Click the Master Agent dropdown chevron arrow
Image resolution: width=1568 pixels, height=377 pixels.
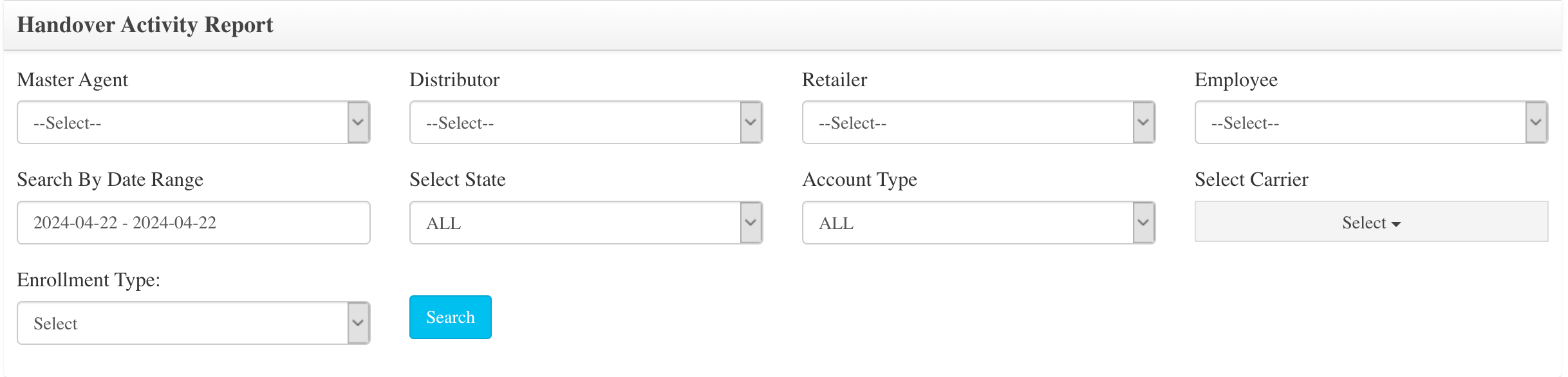pos(359,122)
